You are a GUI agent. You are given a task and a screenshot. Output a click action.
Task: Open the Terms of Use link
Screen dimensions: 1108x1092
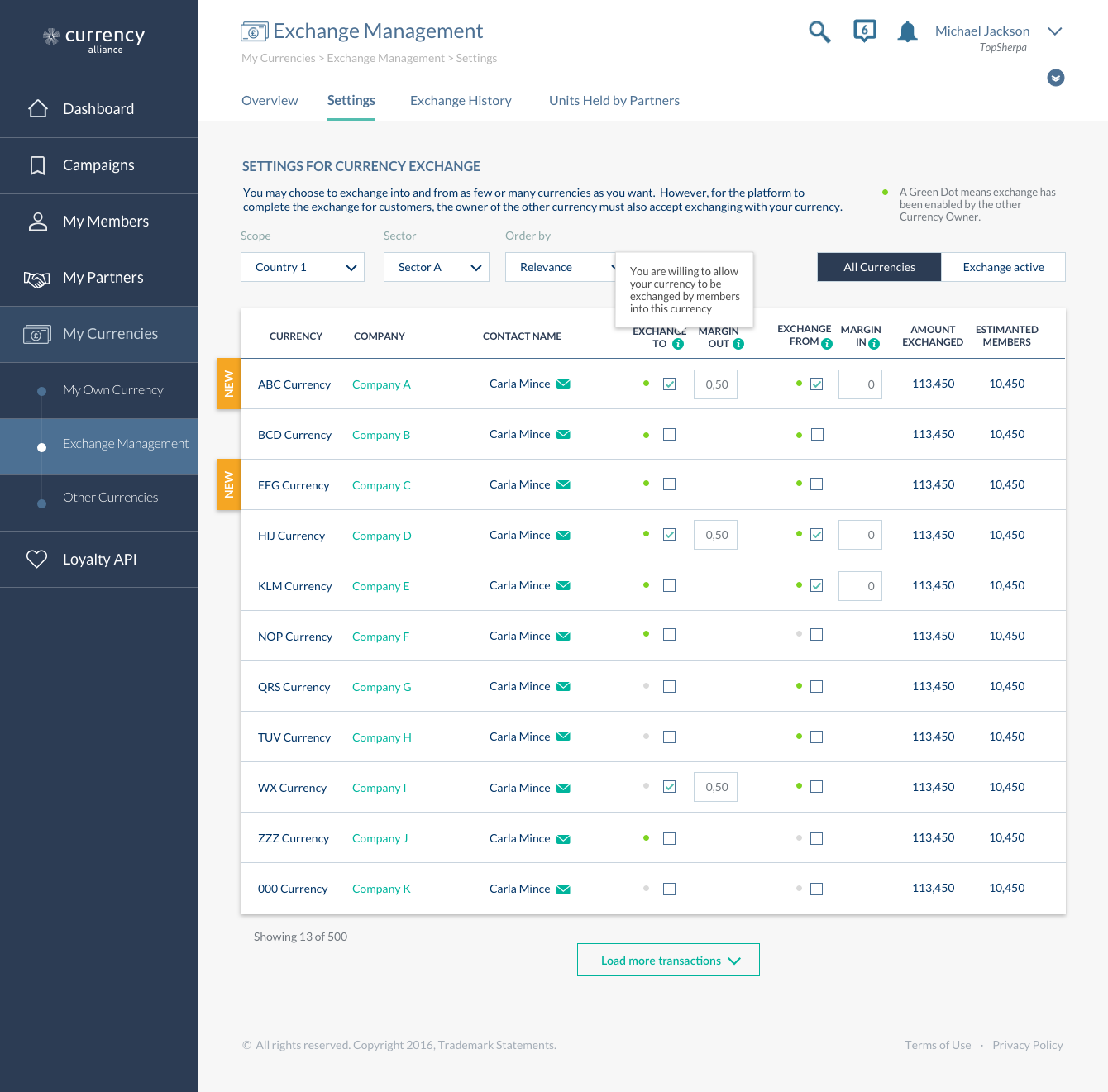[x=938, y=1045]
